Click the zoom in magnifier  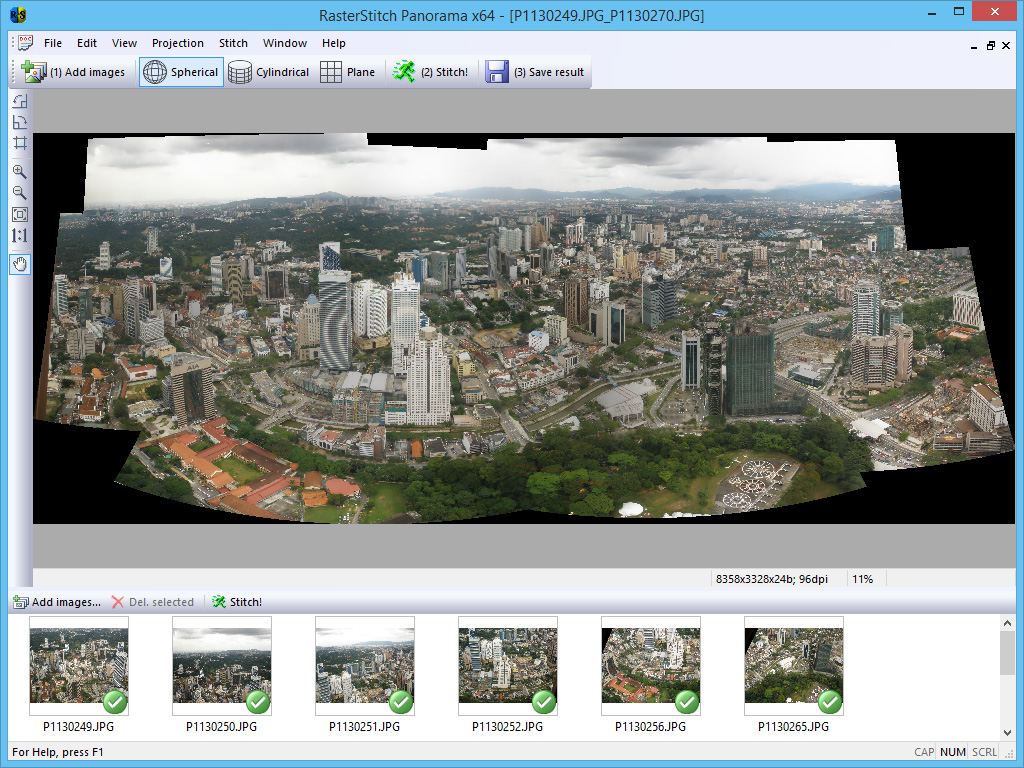[x=19, y=172]
